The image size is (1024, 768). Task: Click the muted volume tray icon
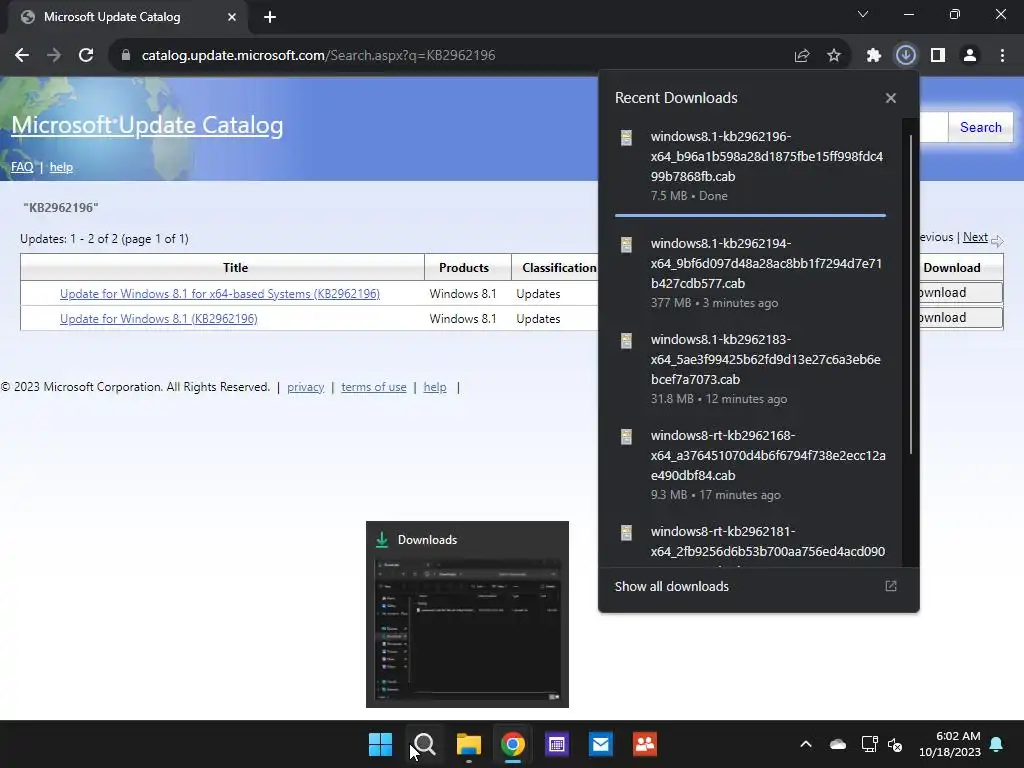[895, 744]
